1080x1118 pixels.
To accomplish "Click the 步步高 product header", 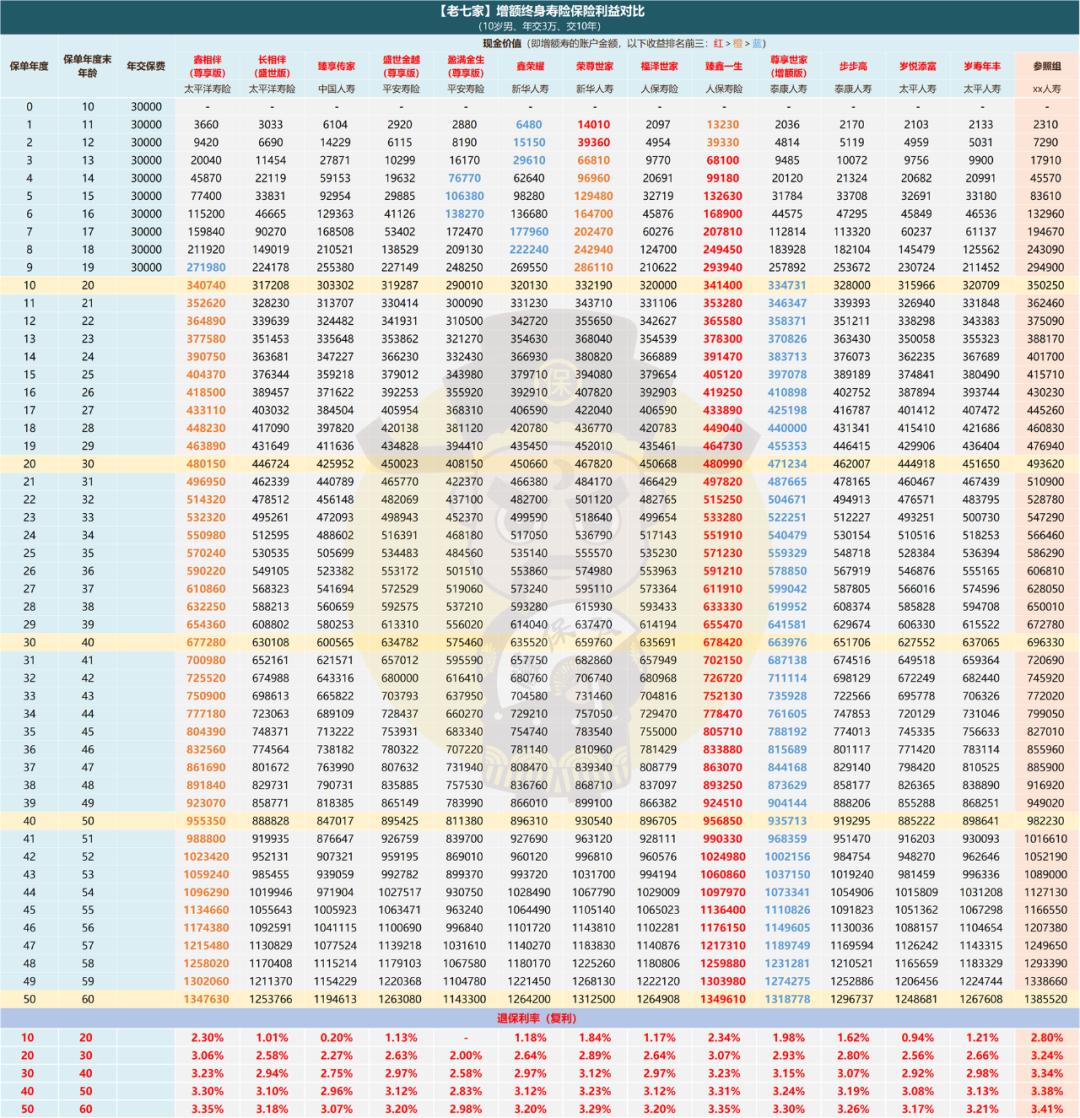I will click(x=853, y=66).
